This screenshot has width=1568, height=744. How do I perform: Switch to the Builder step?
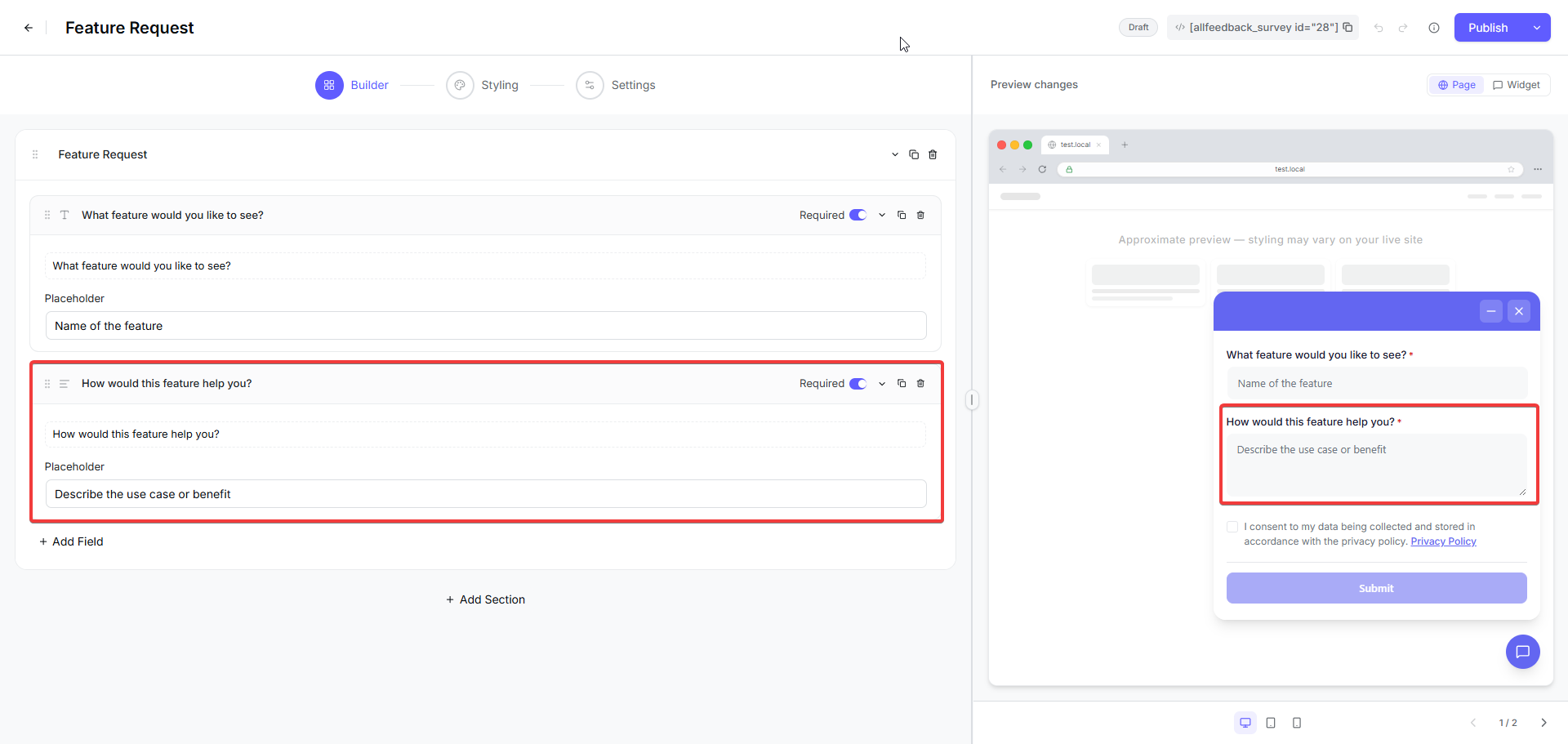(352, 85)
